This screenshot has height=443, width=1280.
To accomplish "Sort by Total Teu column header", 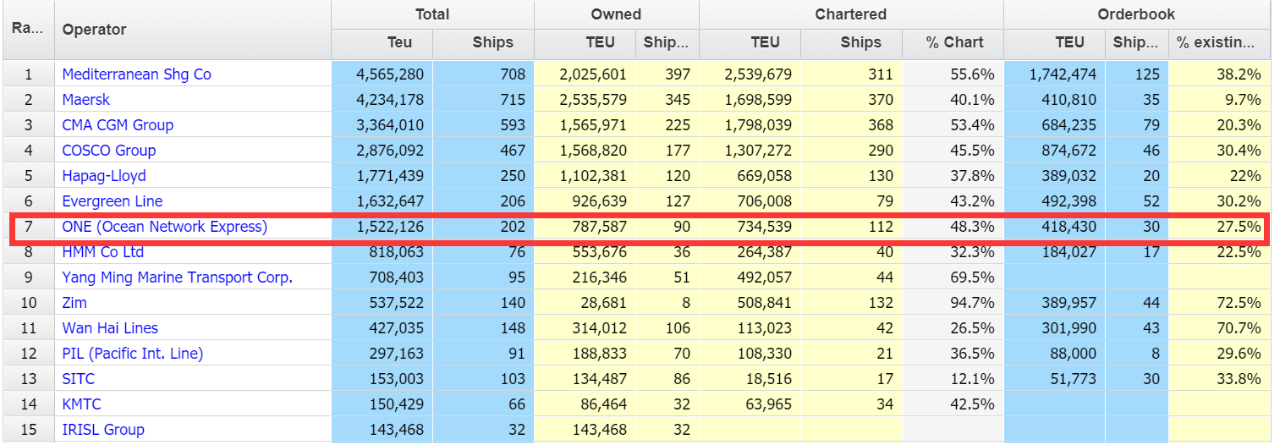I will click(400, 42).
